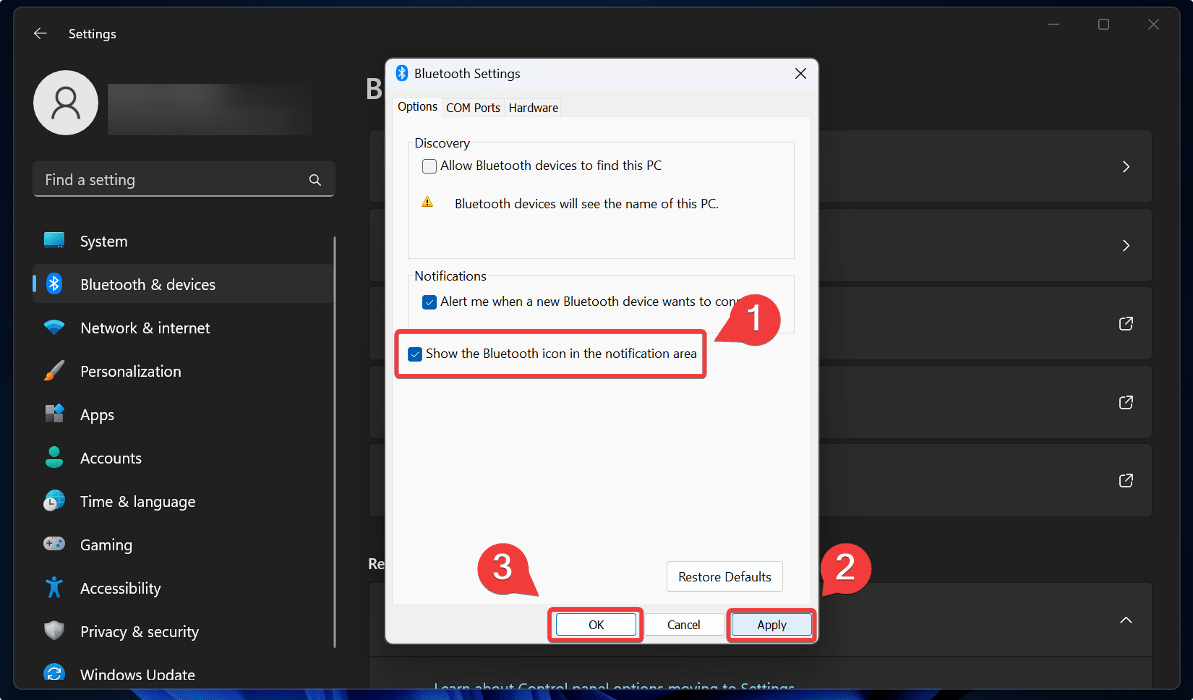Open System settings in the sidebar
This screenshot has width=1193, height=700.
click(x=104, y=240)
